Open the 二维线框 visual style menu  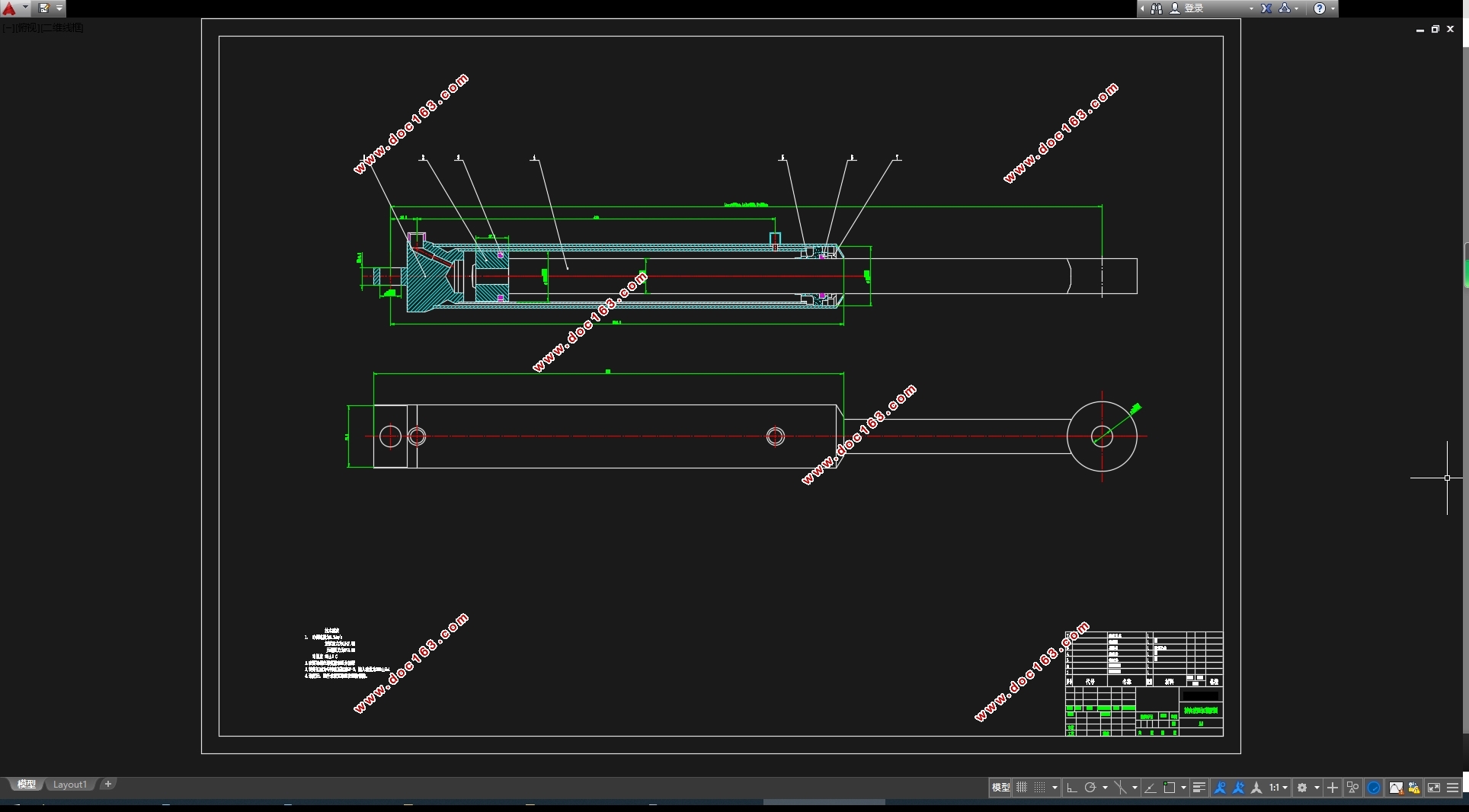[62, 28]
